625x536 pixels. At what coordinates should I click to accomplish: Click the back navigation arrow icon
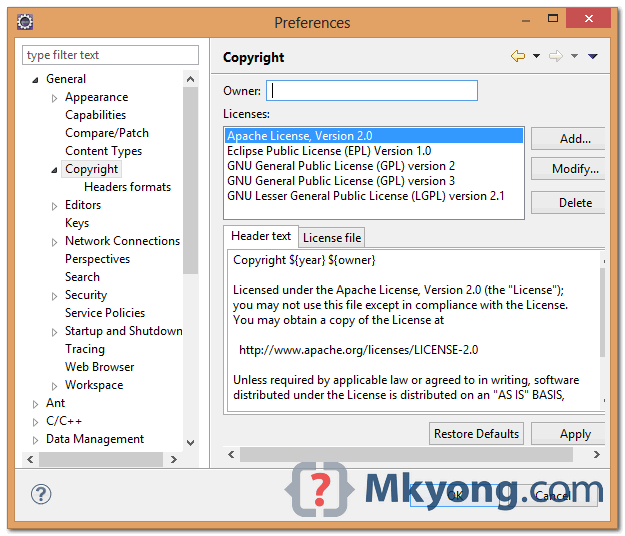(x=518, y=56)
